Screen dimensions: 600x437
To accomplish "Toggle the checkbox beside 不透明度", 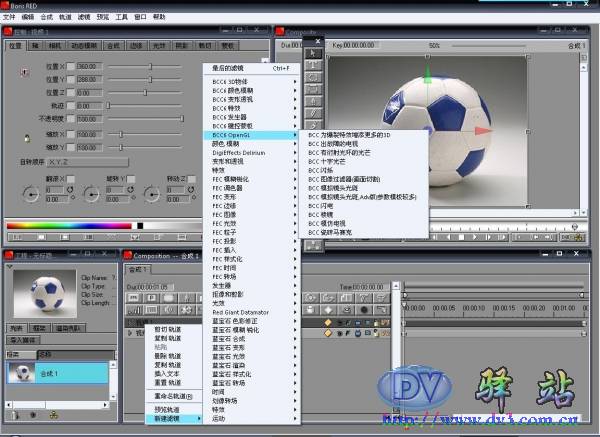I will pyautogui.click(x=71, y=119).
